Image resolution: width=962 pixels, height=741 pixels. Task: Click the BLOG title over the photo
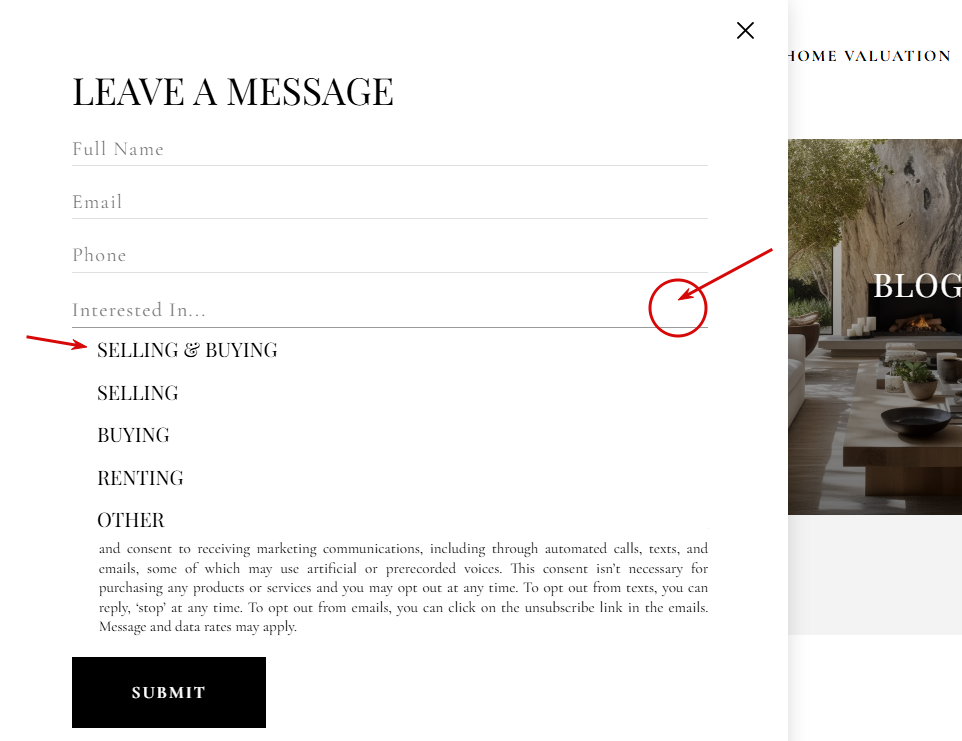(917, 286)
